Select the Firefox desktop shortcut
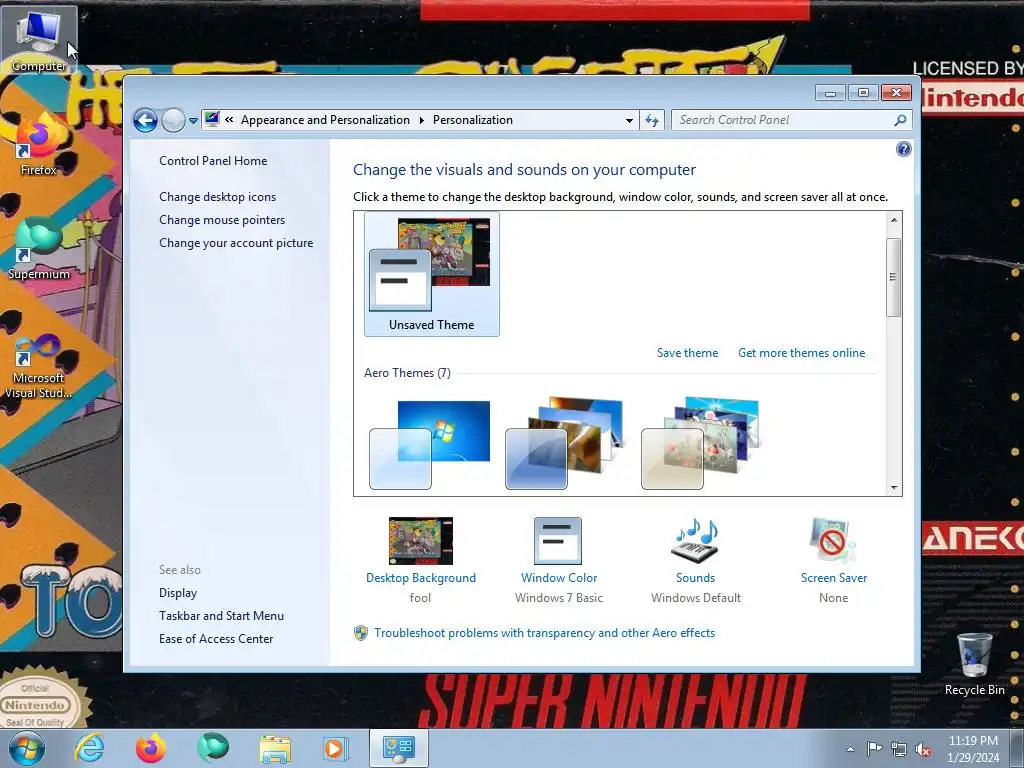Image resolution: width=1024 pixels, height=768 pixels. pos(39,145)
